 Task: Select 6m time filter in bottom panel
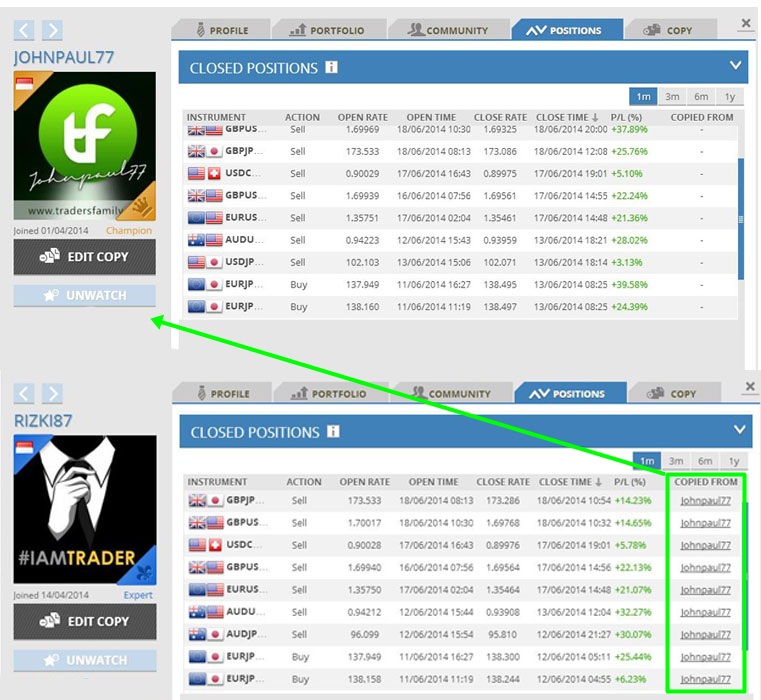[x=705, y=461]
